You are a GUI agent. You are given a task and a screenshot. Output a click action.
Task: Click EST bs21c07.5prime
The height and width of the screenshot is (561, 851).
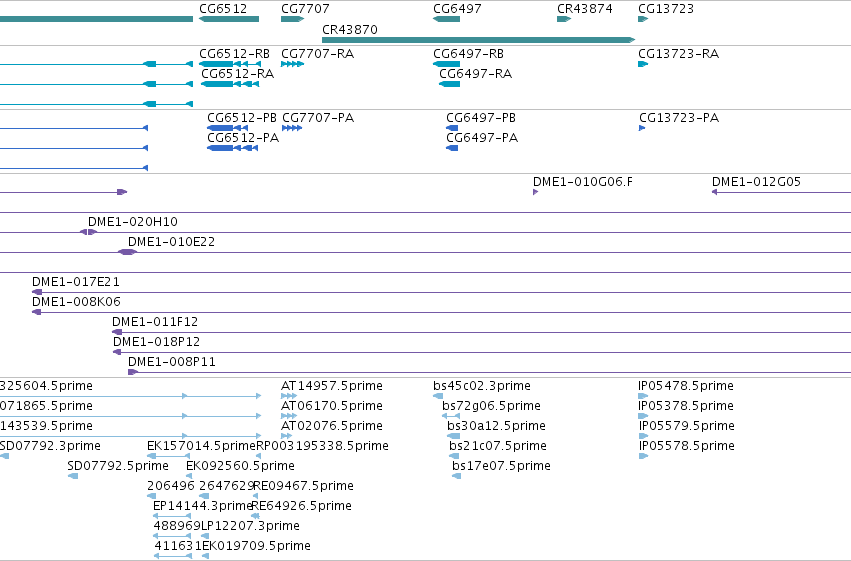point(454,456)
